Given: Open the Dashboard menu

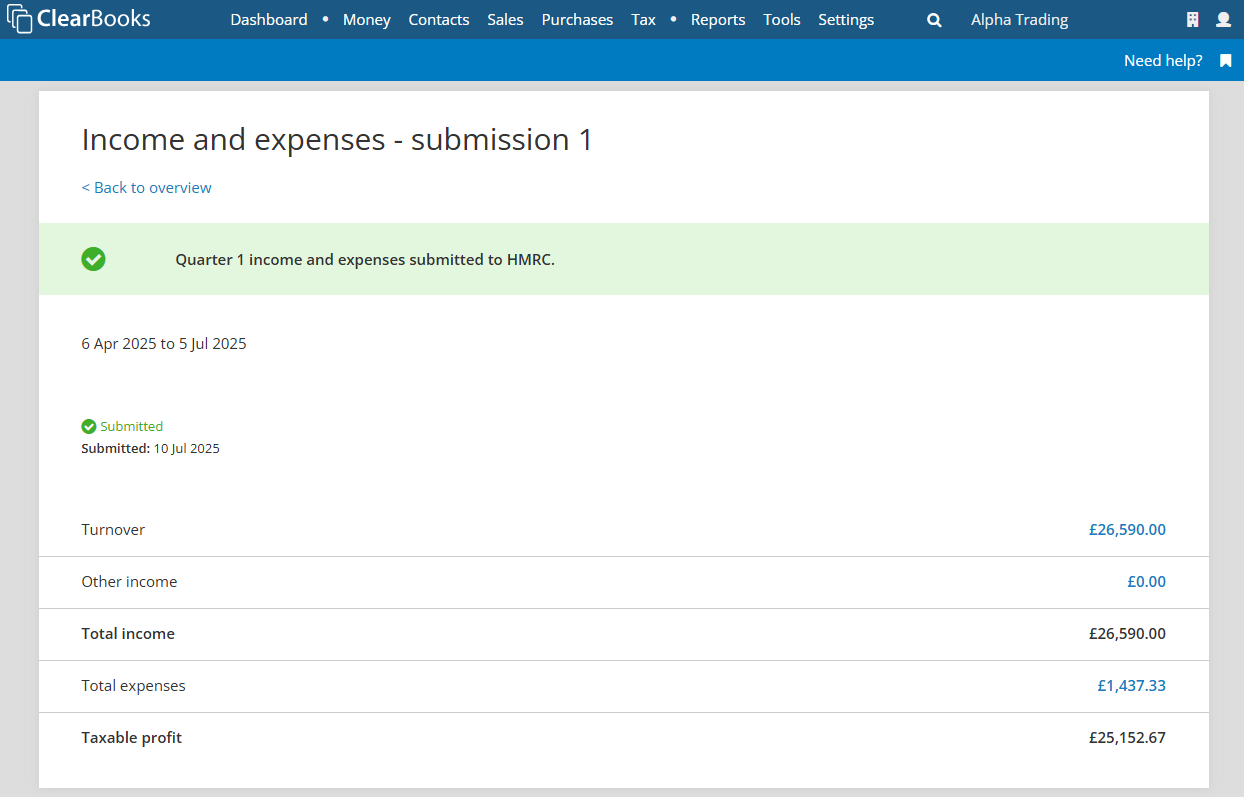Looking at the screenshot, I should coord(269,20).
